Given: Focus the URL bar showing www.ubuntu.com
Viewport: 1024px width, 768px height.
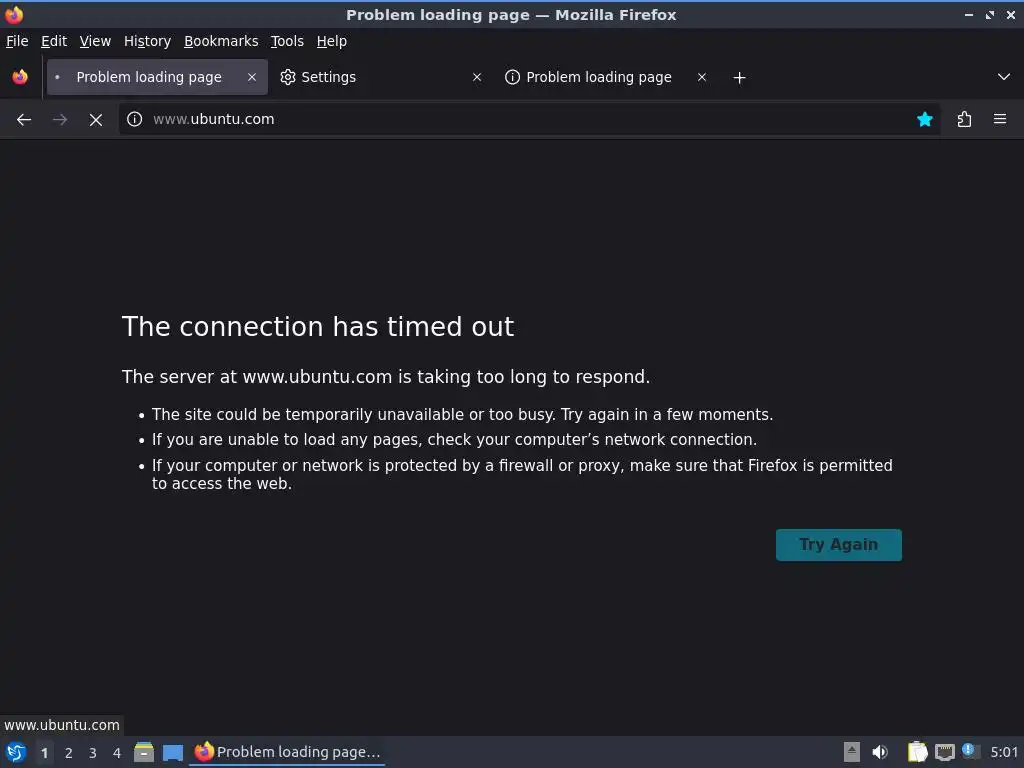Looking at the screenshot, I should (x=529, y=119).
